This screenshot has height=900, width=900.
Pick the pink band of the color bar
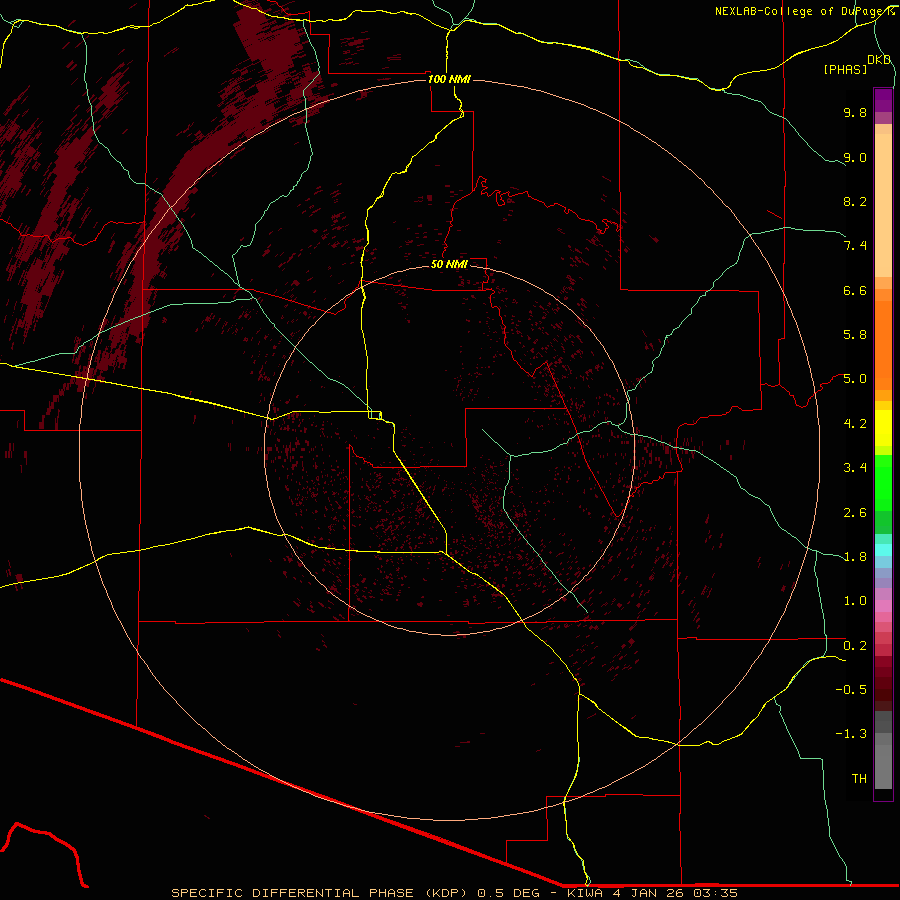[883, 606]
